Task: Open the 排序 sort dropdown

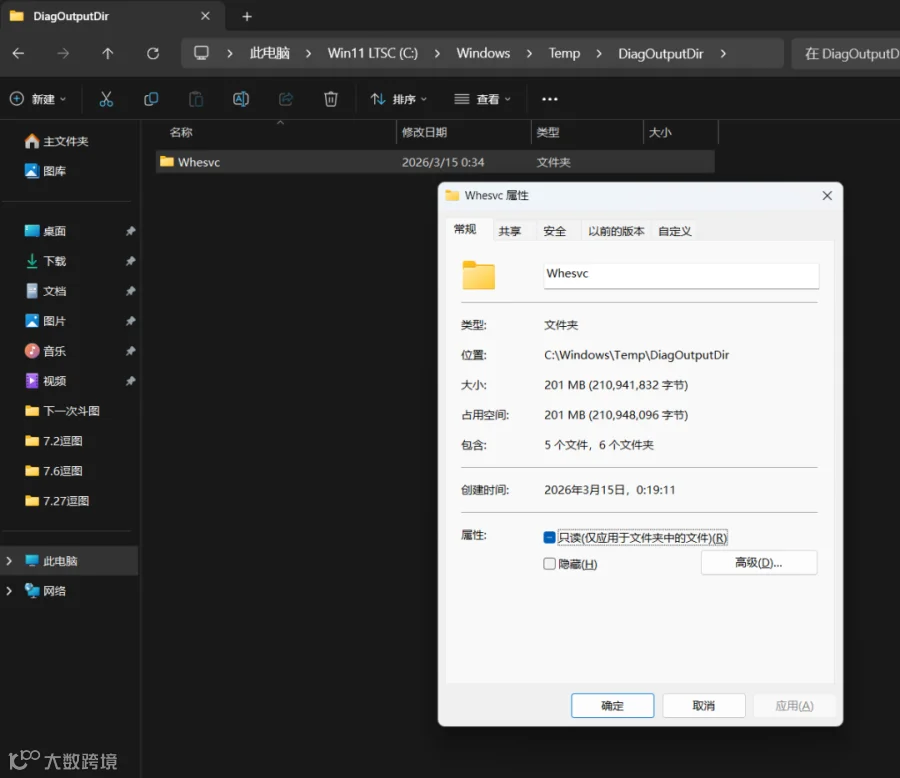Action: tap(398, 99)
